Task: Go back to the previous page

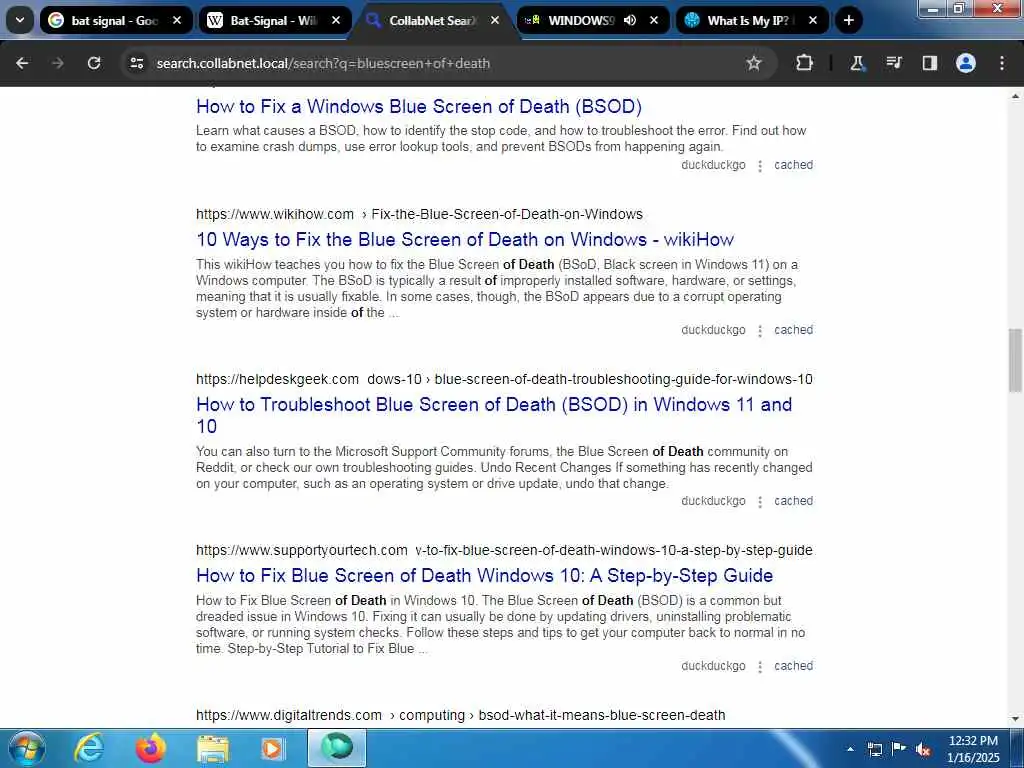Action: [x=22, y=63]
